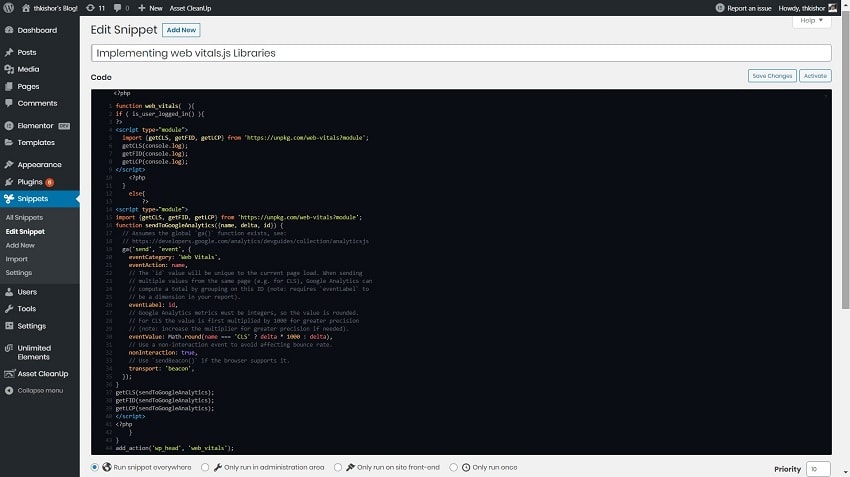
Task: Click the Snippets scissors icon
Action: 9,199
